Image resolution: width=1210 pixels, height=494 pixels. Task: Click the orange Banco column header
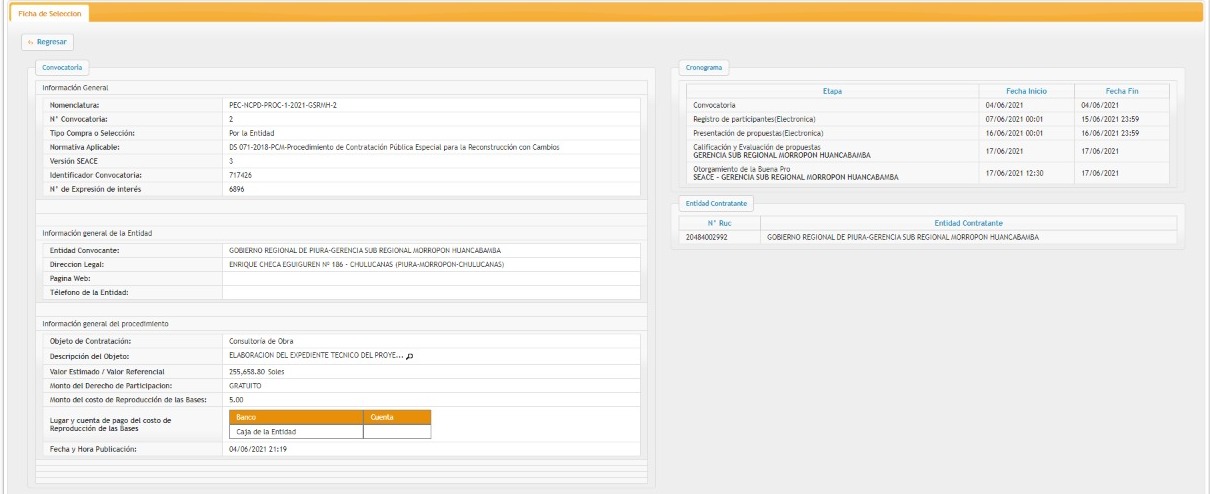(x=296, y=417)
